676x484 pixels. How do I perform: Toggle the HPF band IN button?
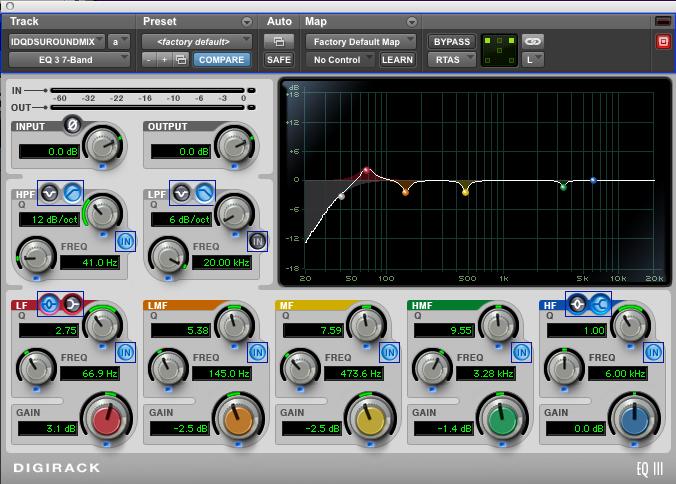[x=125, y=241]
